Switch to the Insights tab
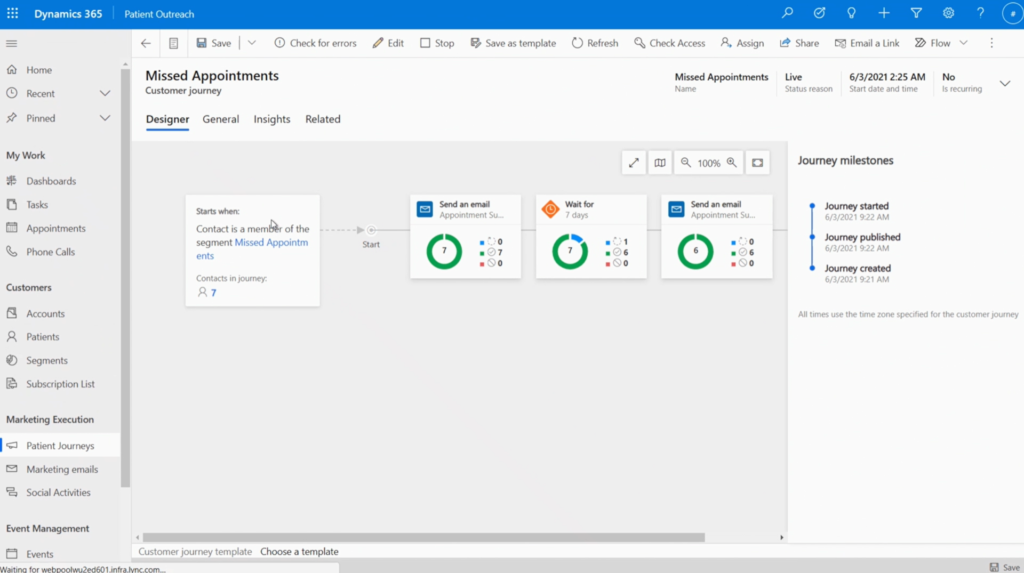Screen dimensions: 1024x573 point(272,120)
